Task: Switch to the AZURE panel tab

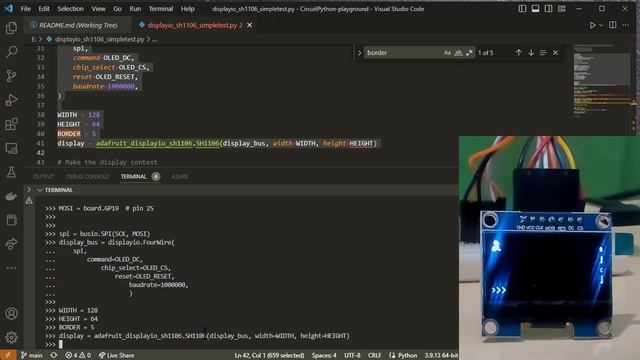Action: click(x=180, y=177)
